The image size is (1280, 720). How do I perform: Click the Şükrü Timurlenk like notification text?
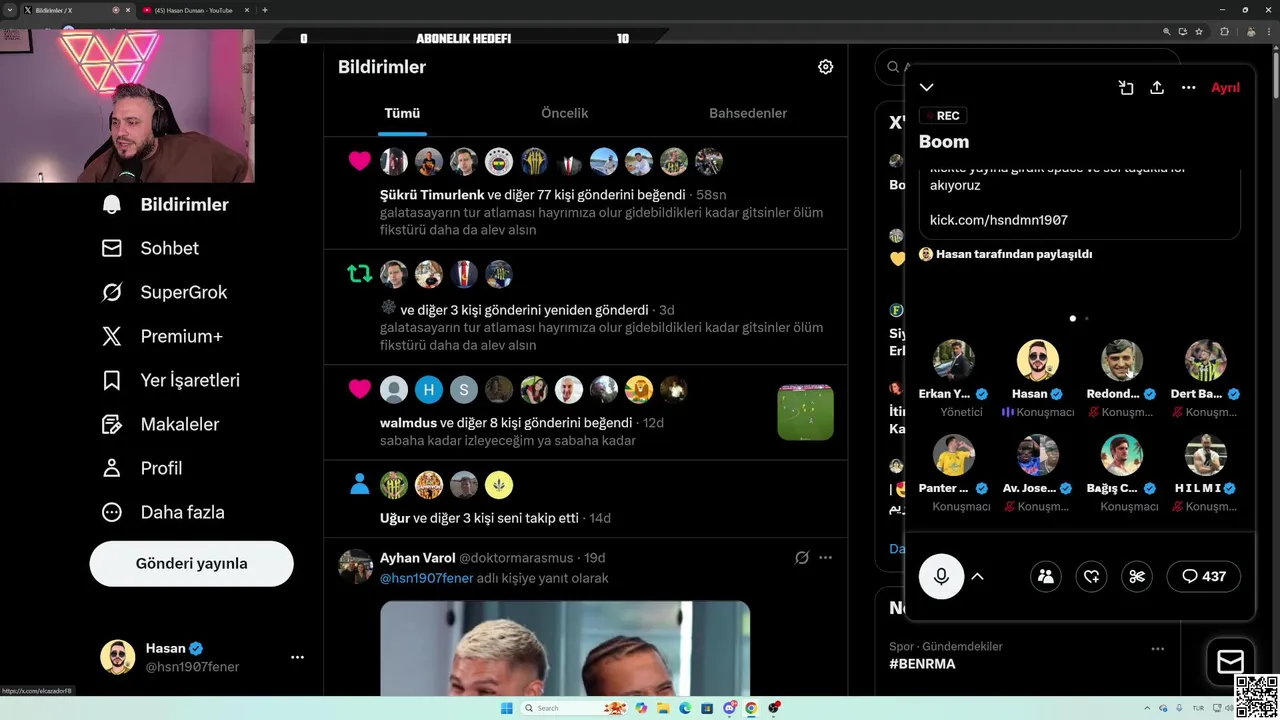(x=533, y=195)
